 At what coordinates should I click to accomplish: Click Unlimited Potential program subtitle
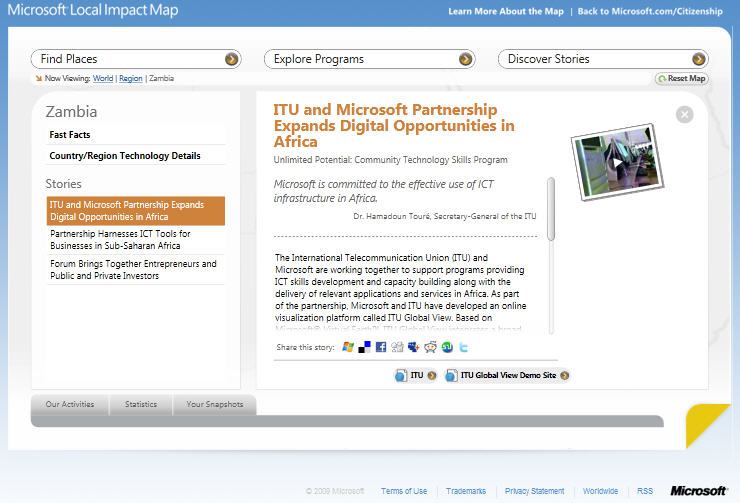point(390,160)
